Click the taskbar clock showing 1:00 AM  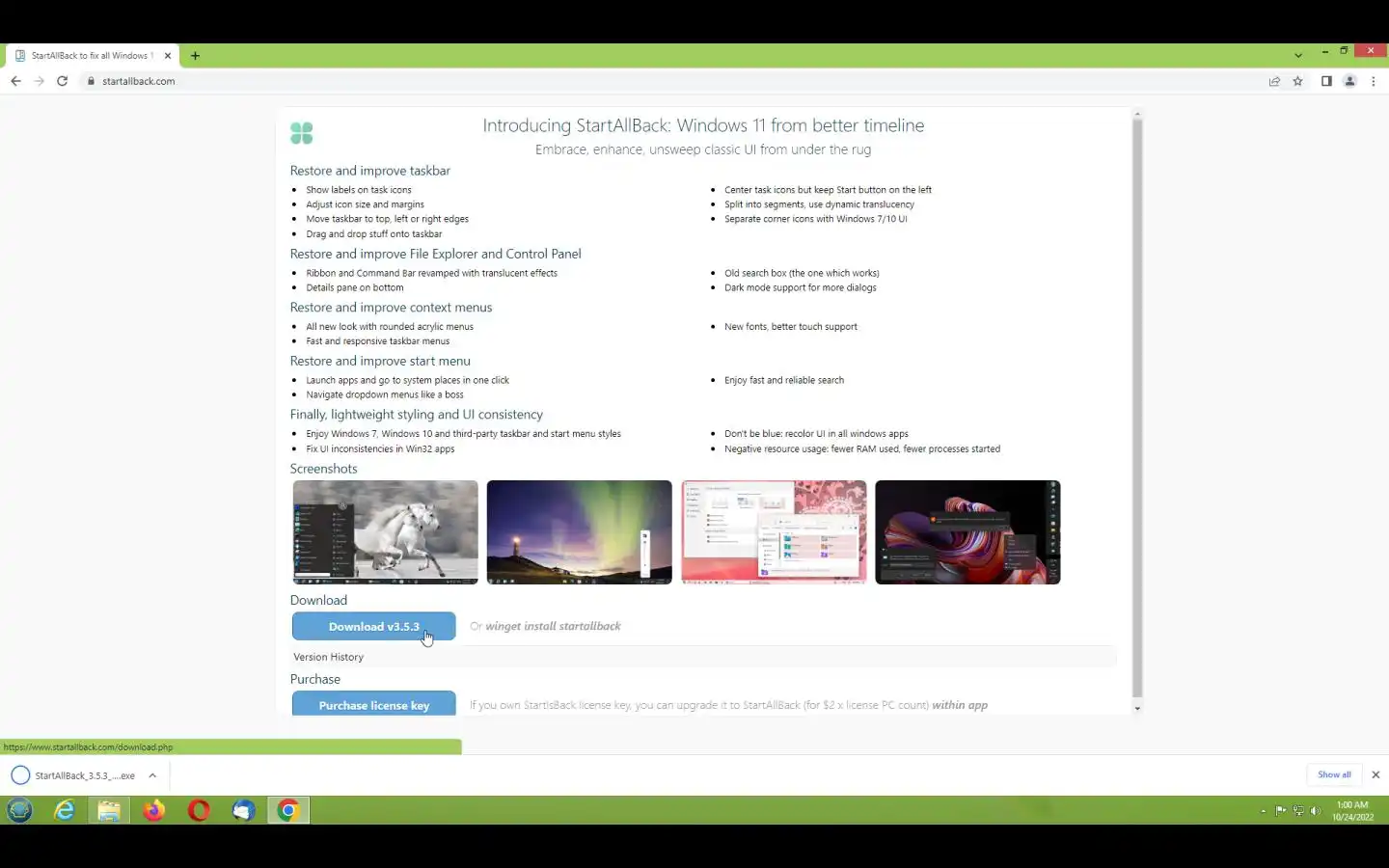[1352, 810]
